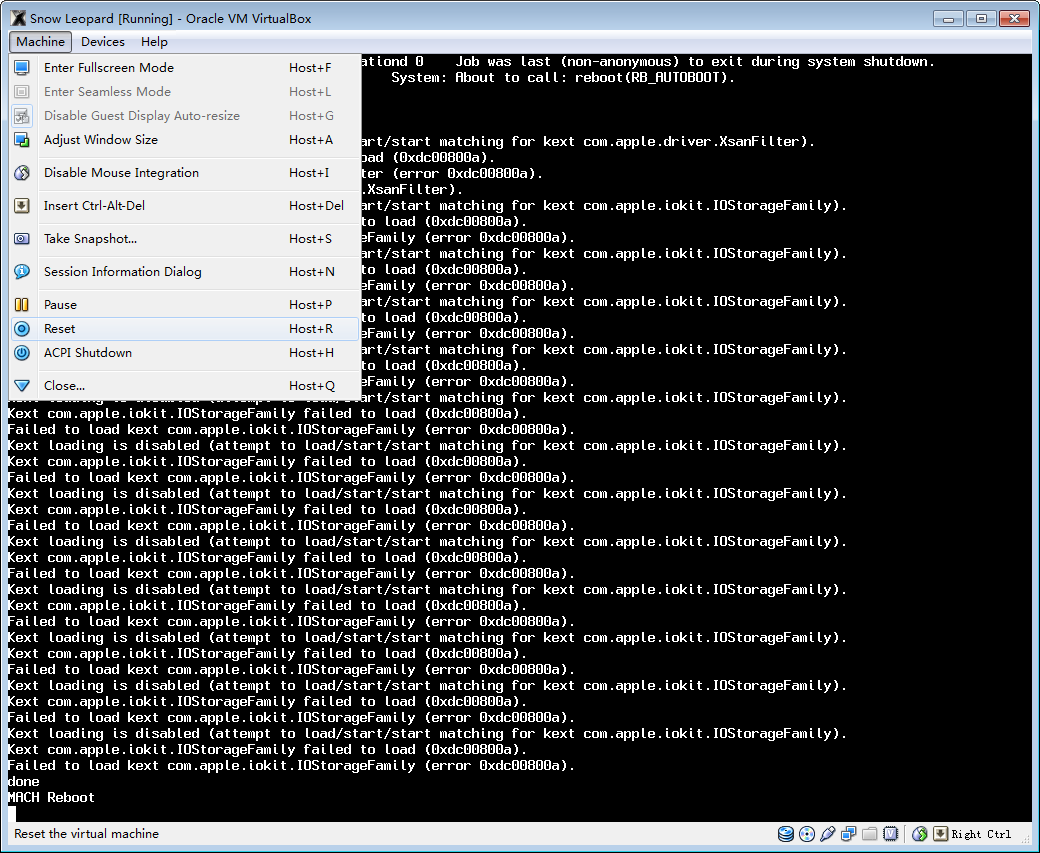1040x853 pixels.
Task: Minimize the VirtualBox window
Action: (948, 19)
